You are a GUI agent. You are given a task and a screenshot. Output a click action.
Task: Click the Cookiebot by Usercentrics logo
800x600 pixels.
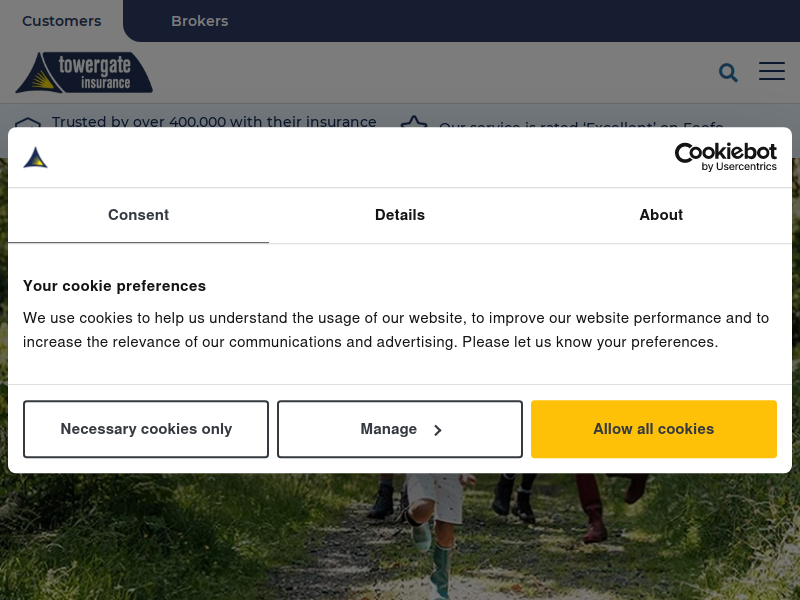(726, 157)
